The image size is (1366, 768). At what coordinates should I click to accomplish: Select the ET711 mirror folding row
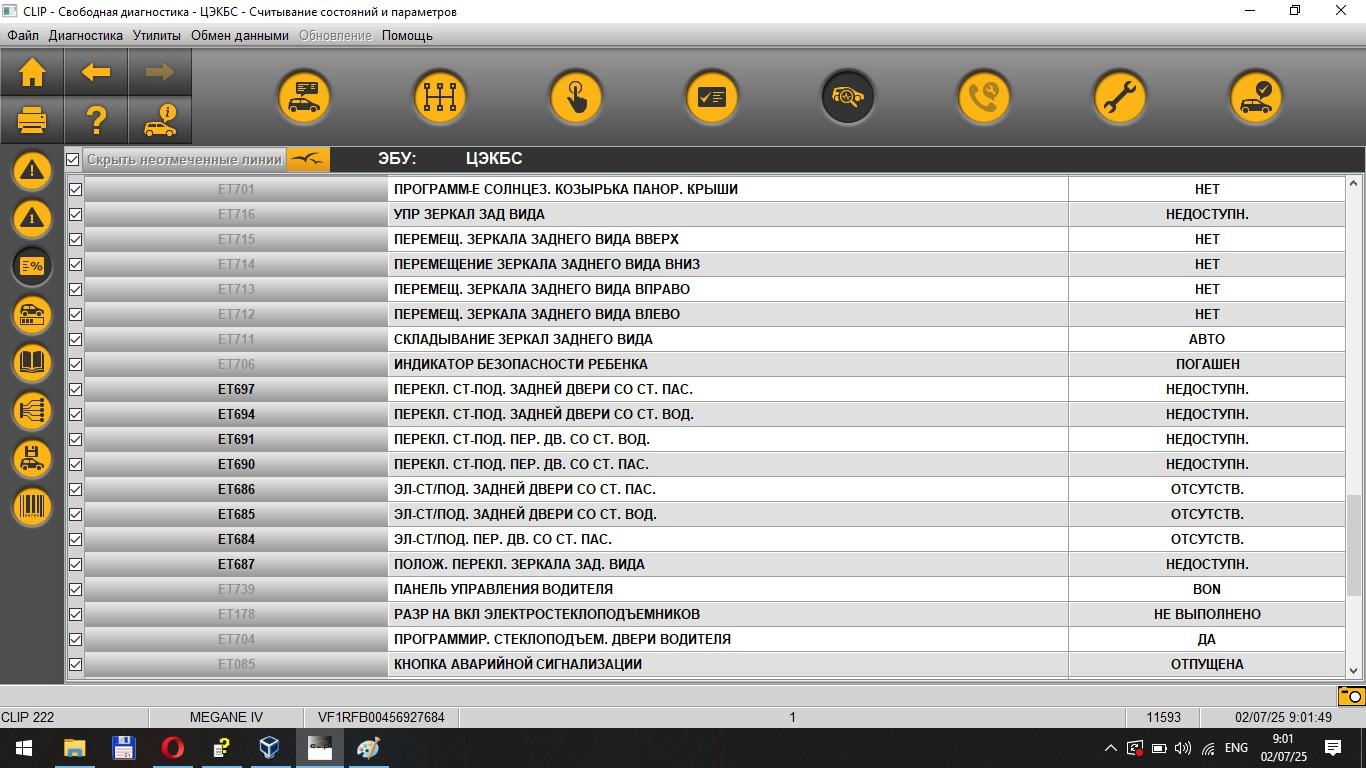pos(706,339)
